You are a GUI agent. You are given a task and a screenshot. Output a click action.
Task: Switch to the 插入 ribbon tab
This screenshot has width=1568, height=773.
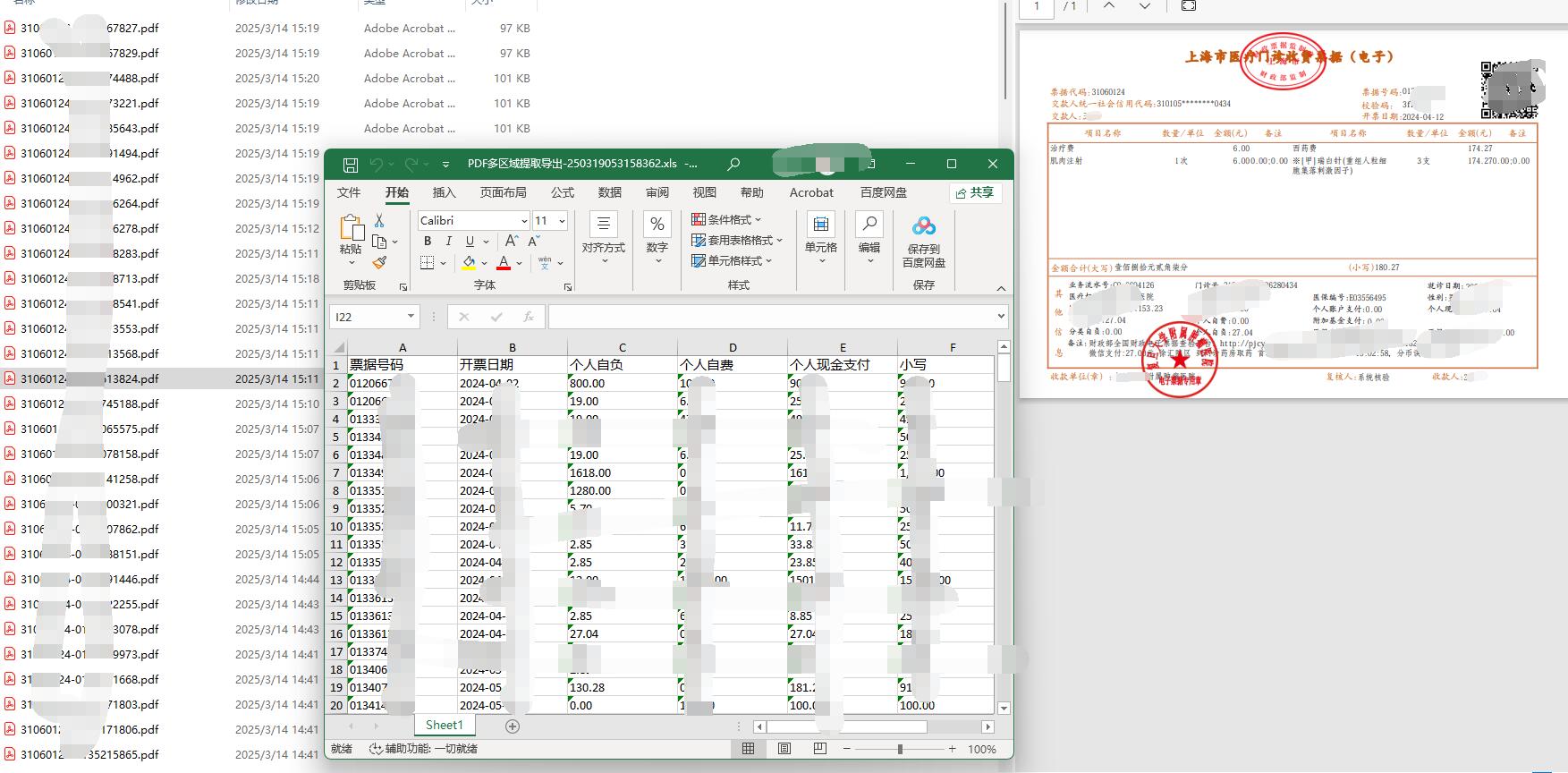(445, 192)
